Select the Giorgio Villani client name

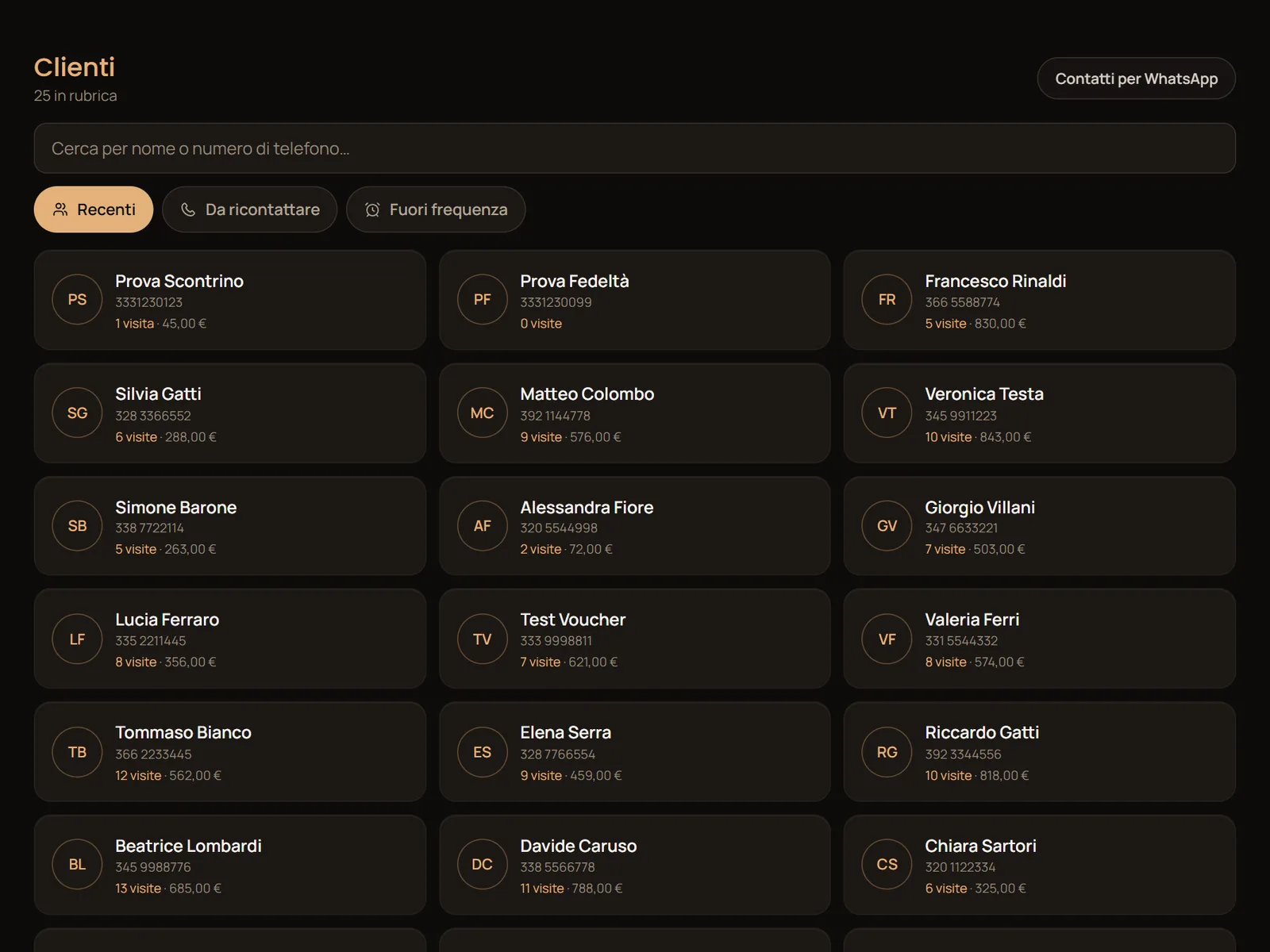tap(979, 508)
